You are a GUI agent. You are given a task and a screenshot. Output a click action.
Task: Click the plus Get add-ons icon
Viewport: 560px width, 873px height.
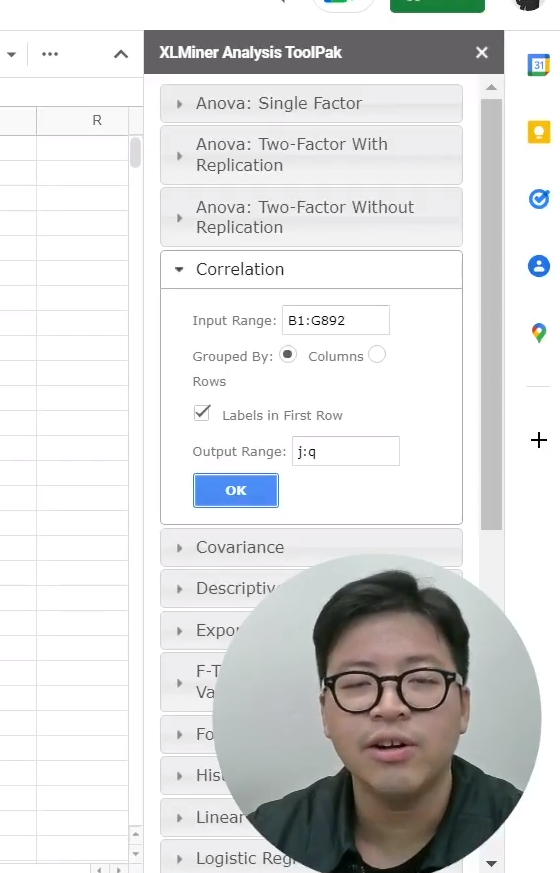click(538, 440)
